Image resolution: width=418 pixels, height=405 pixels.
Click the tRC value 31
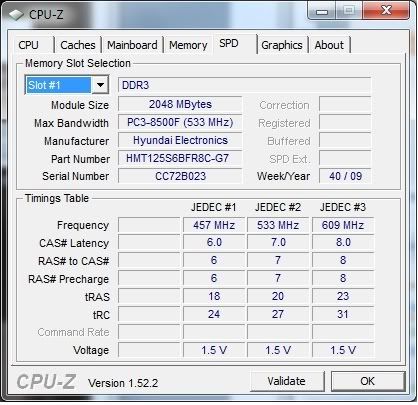click(343, 314)
